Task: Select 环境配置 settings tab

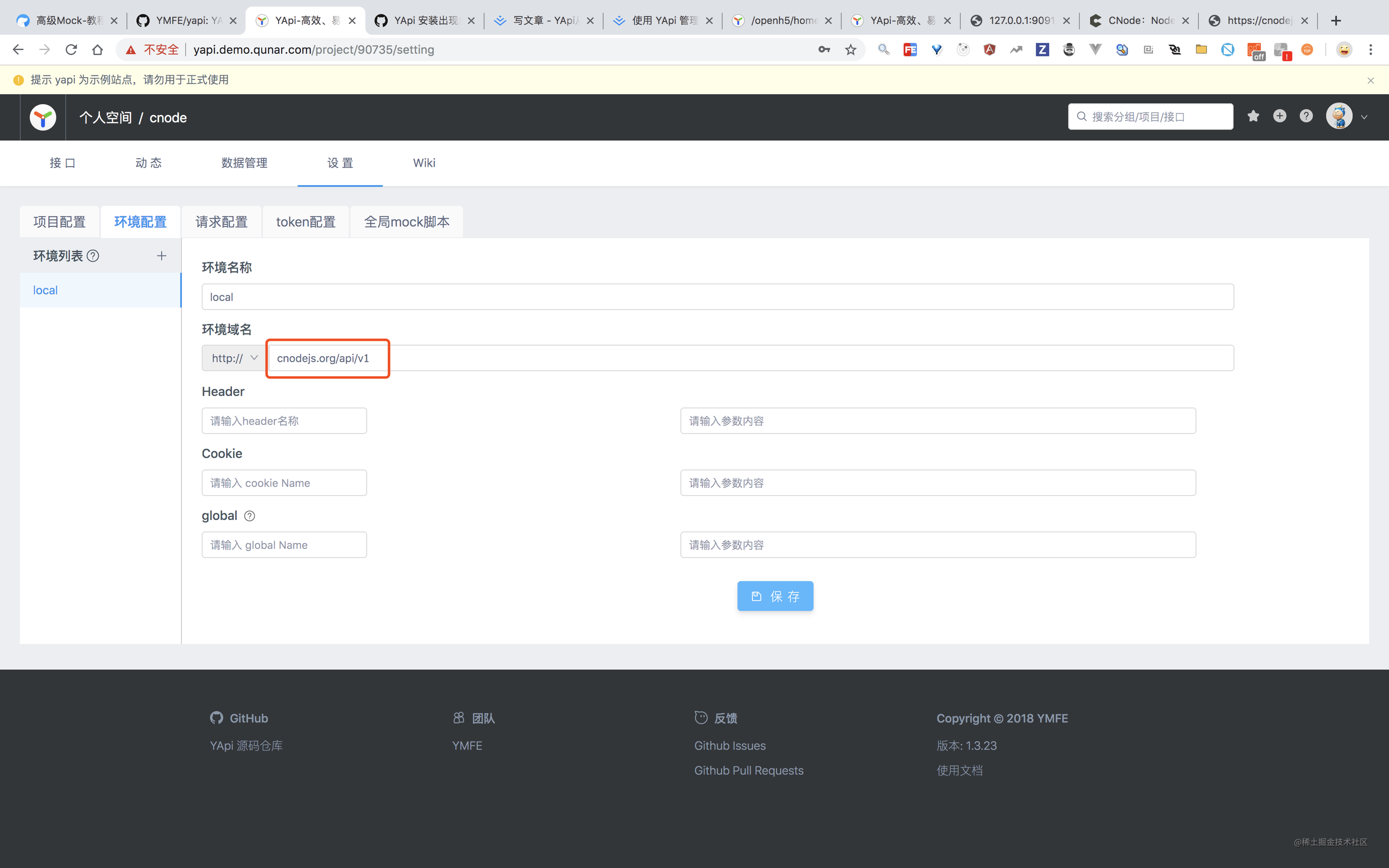Action: click(141, 221)
